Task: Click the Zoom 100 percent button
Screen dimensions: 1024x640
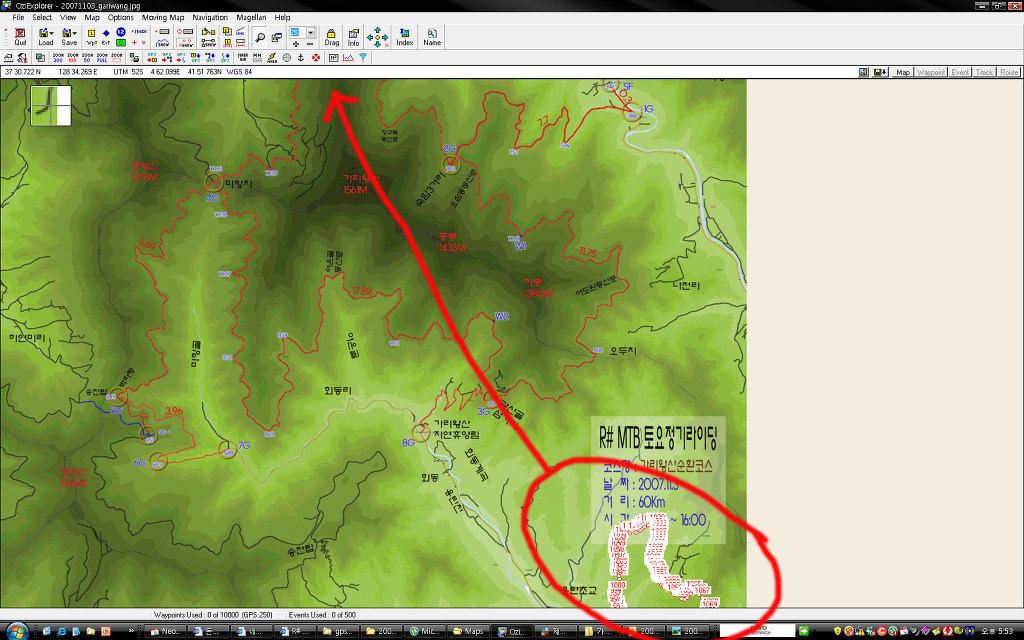Action: pyautogui.click(x=72, y=57)
